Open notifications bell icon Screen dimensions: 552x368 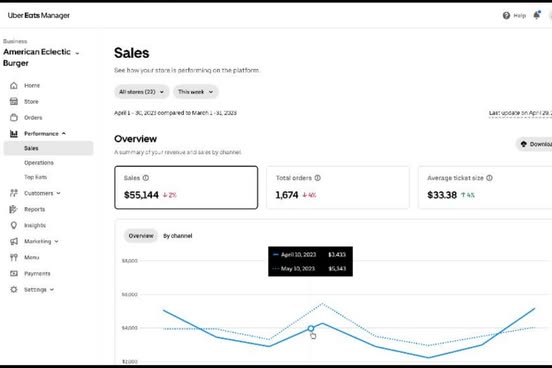click(x=537, y=15)
